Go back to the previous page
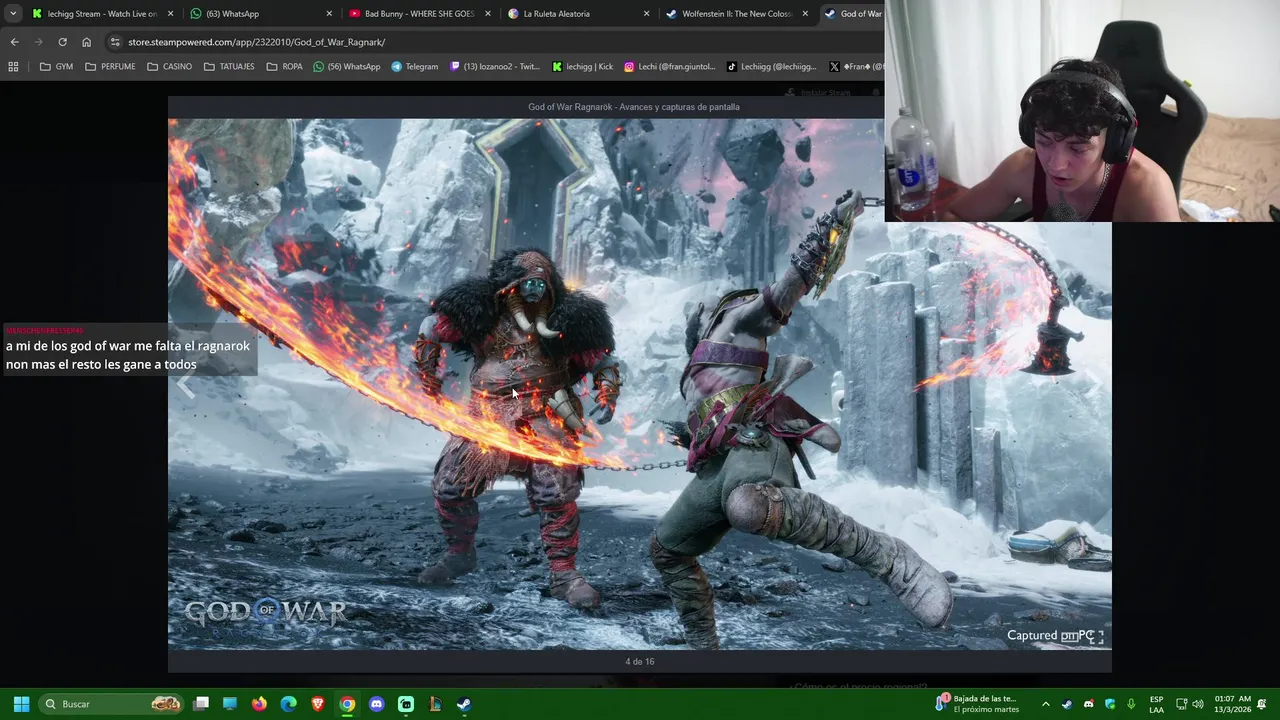This screenshot has width=1280, height=720. [14, 42]
